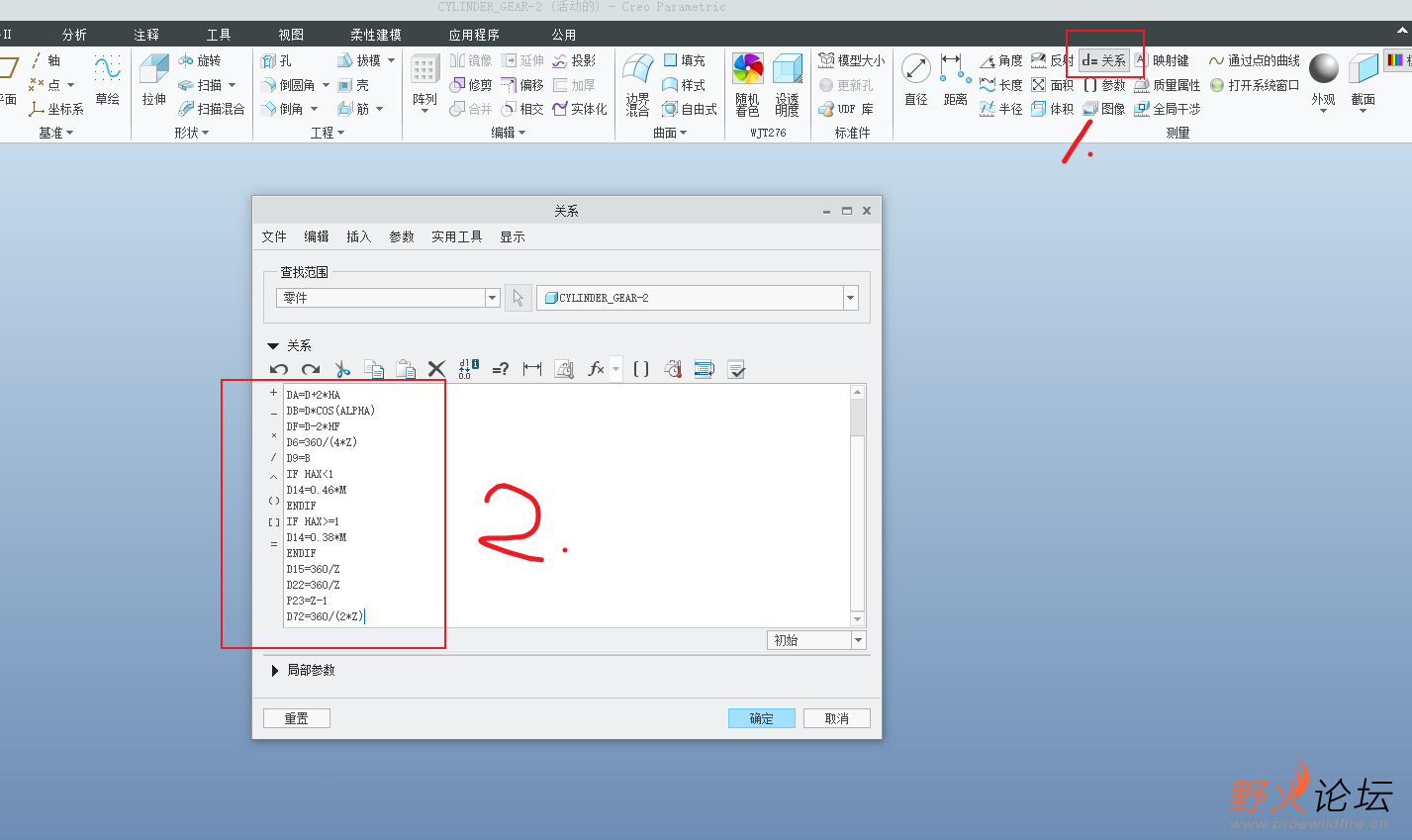Screen dimensions: 1412x840
Task: Open the 外观 appearance dropdown
Action: coord(1323,110)
